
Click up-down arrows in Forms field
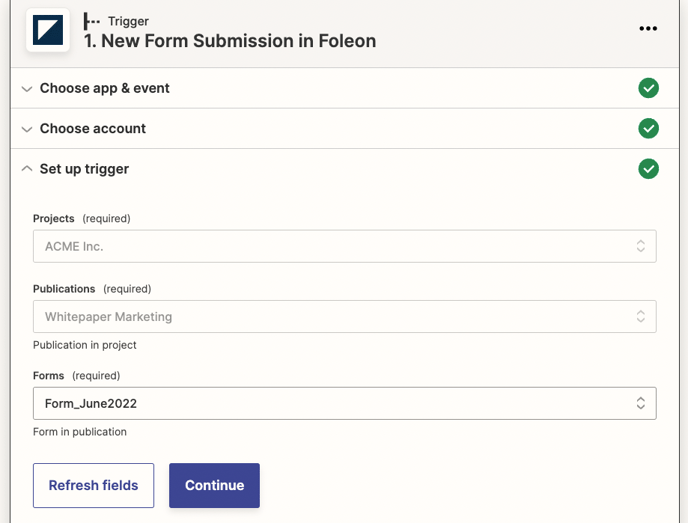pyautogui.click(x=641, y=404)
